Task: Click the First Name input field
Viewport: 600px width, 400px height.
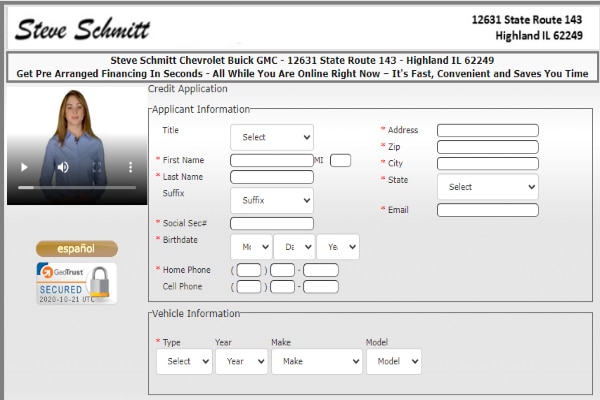Action: [x=271, y=160]
